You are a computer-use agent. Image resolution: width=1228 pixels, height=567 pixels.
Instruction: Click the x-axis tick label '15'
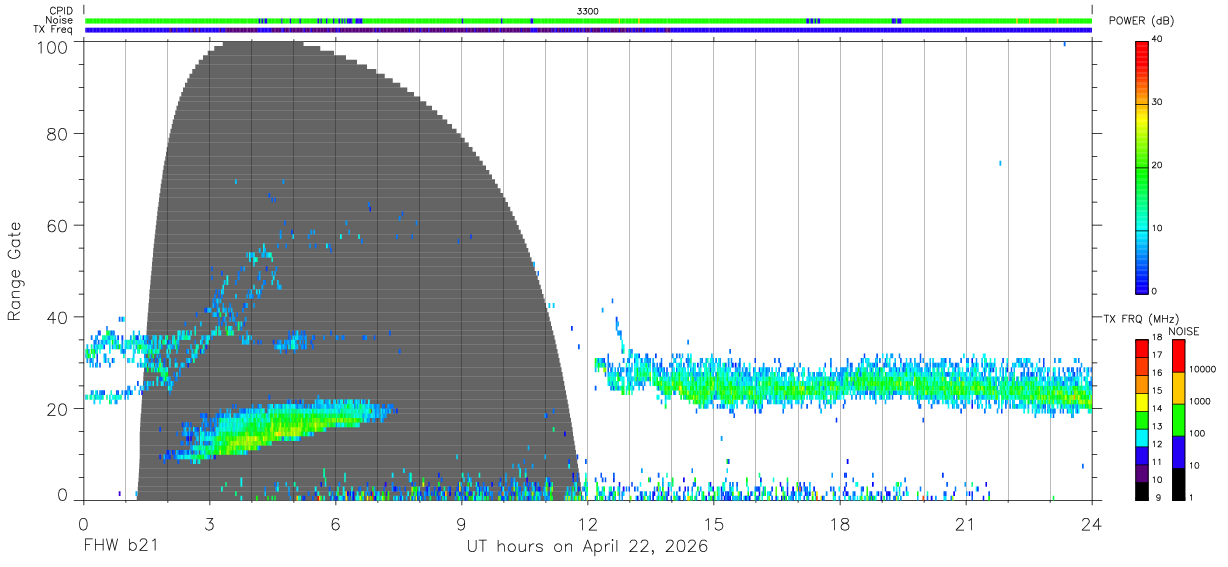pyautogui.click(x=714, y=524)
